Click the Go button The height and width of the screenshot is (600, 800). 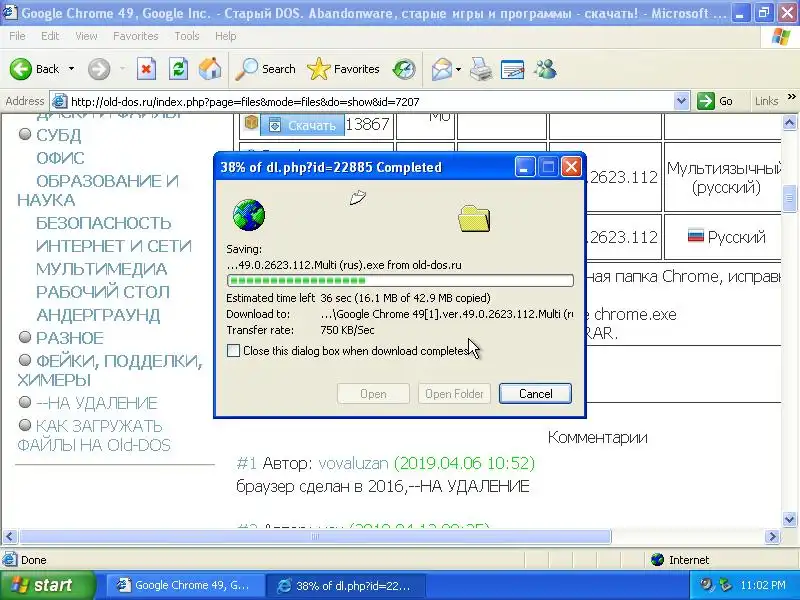[716, 101]
